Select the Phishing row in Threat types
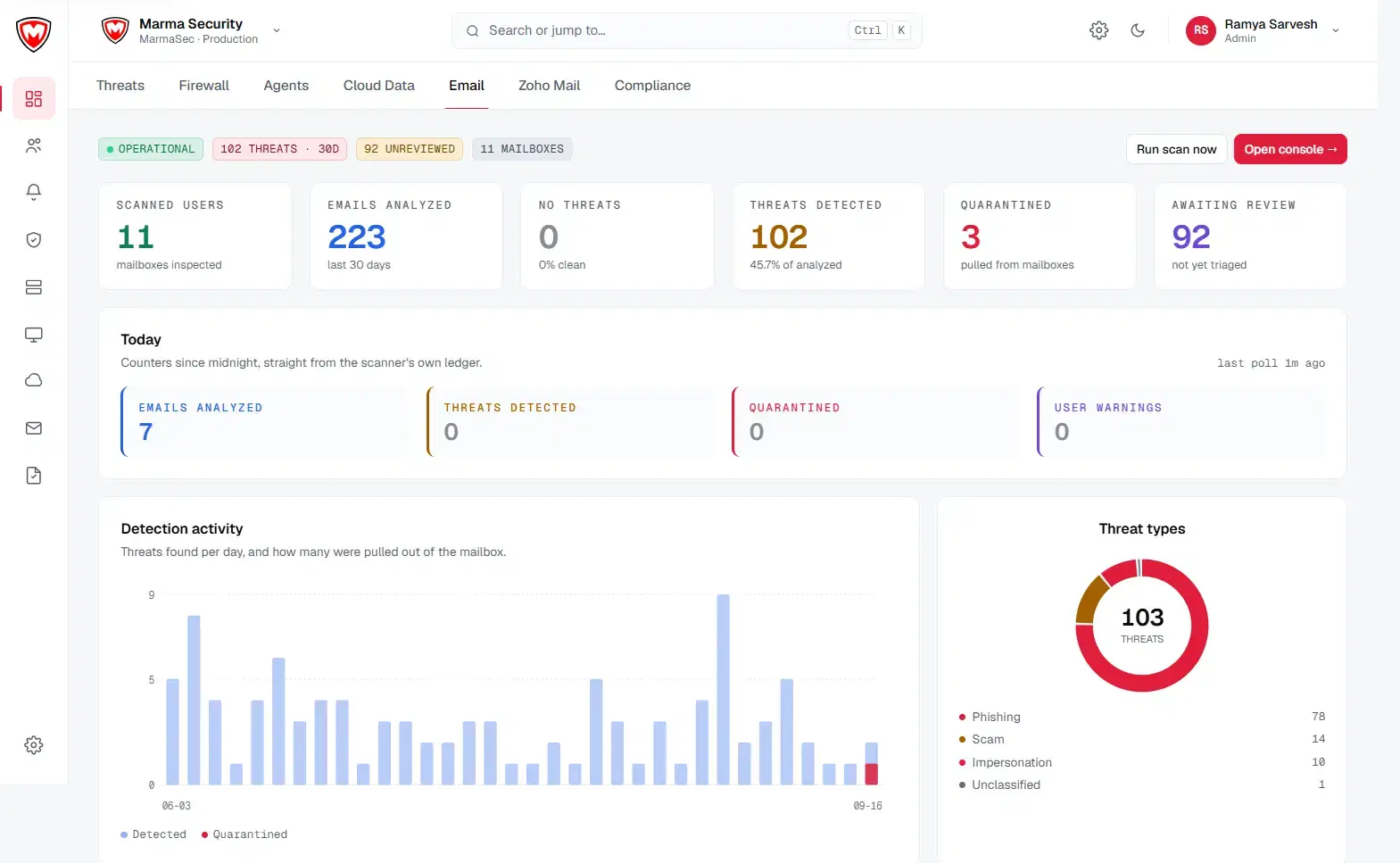1400x863 pixels. pyautogui.click(x=1142, y=717)
